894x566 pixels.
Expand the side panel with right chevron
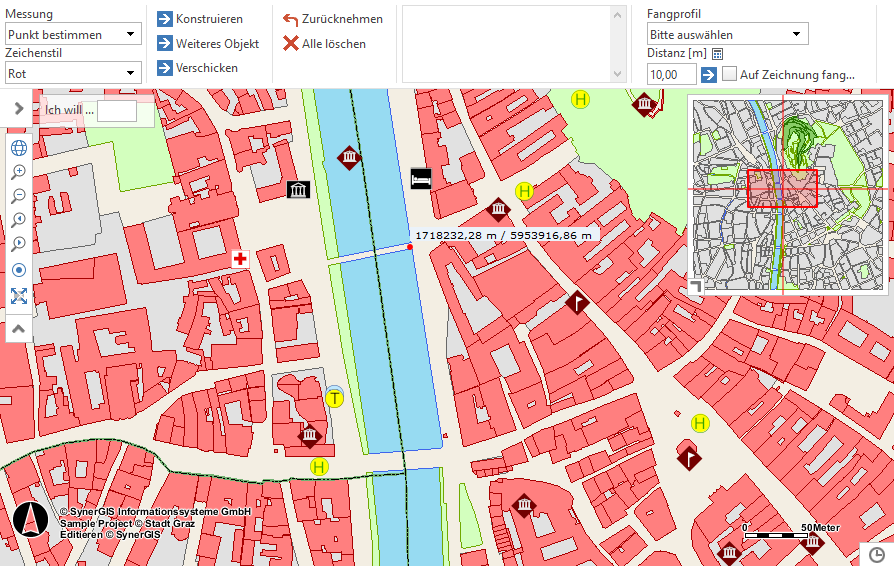(18, 108)
